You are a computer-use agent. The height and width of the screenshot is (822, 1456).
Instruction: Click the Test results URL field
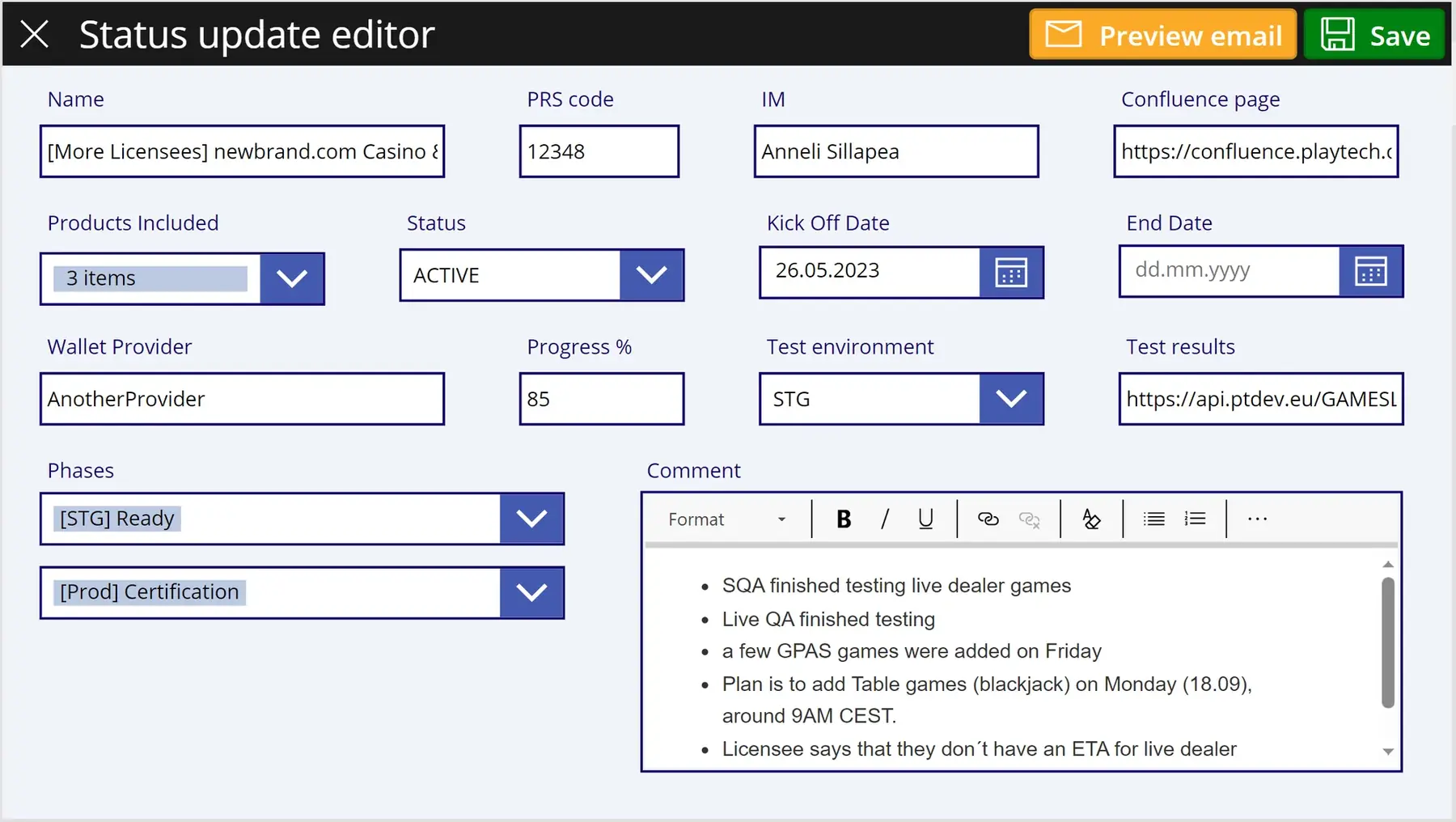point(1261,399)
